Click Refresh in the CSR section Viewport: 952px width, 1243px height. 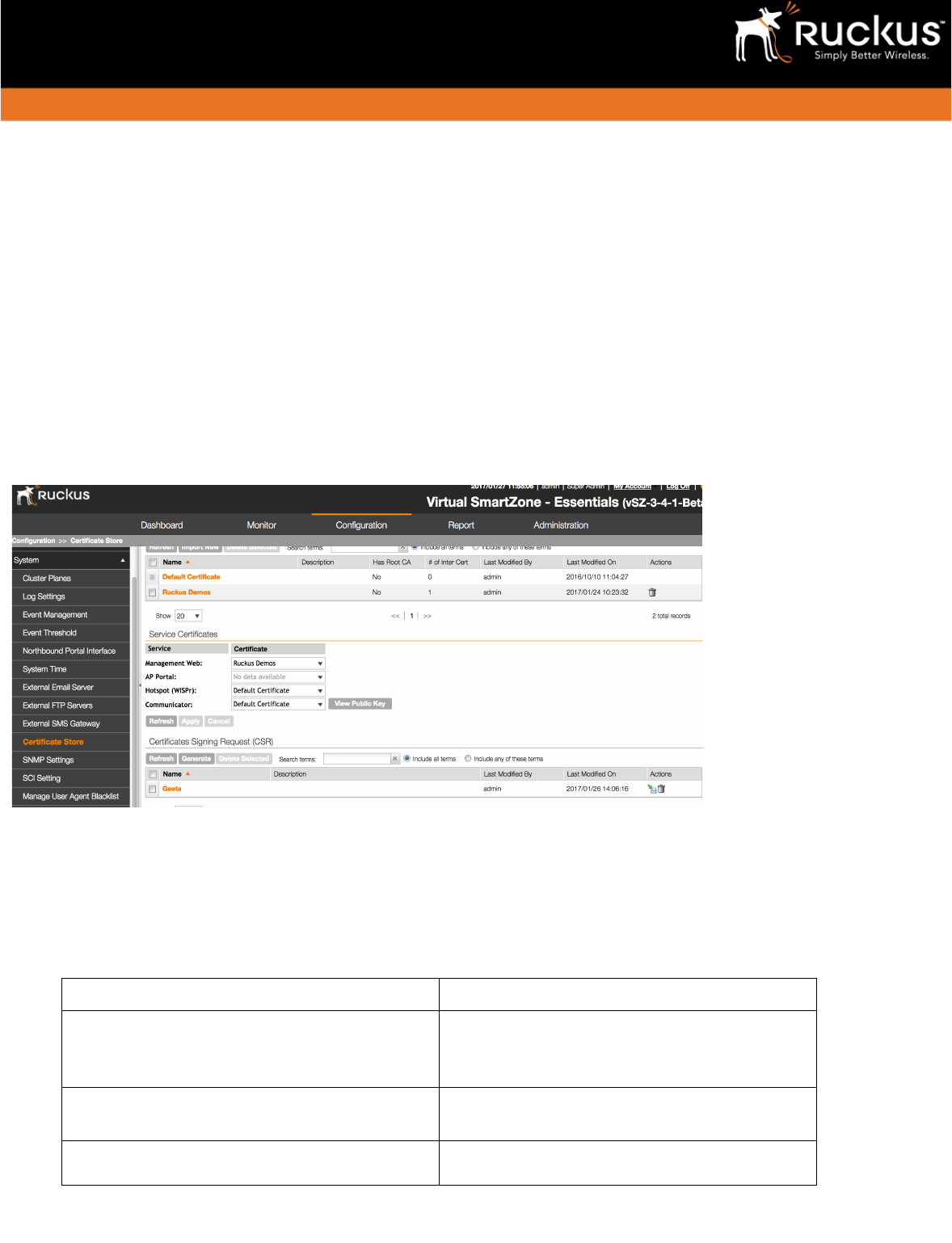pyautogui.click(x=161, y=759)
